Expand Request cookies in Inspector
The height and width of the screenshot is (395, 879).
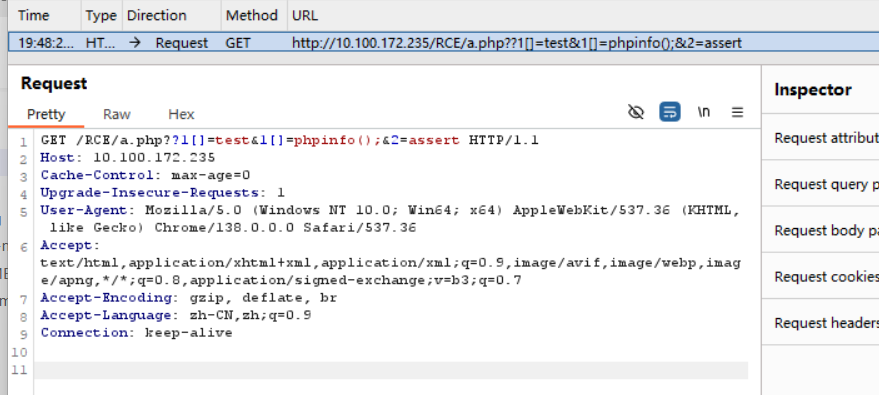[826, 276]
